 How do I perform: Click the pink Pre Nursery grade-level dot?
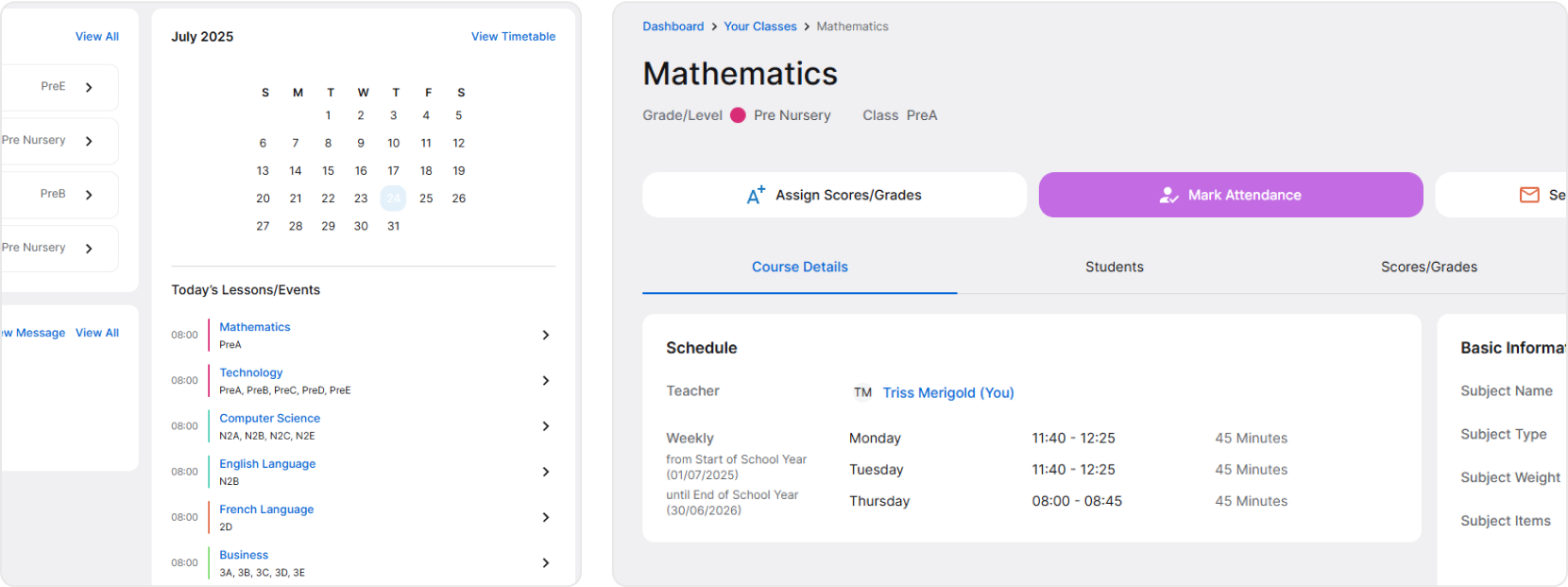tap(739, 114)
